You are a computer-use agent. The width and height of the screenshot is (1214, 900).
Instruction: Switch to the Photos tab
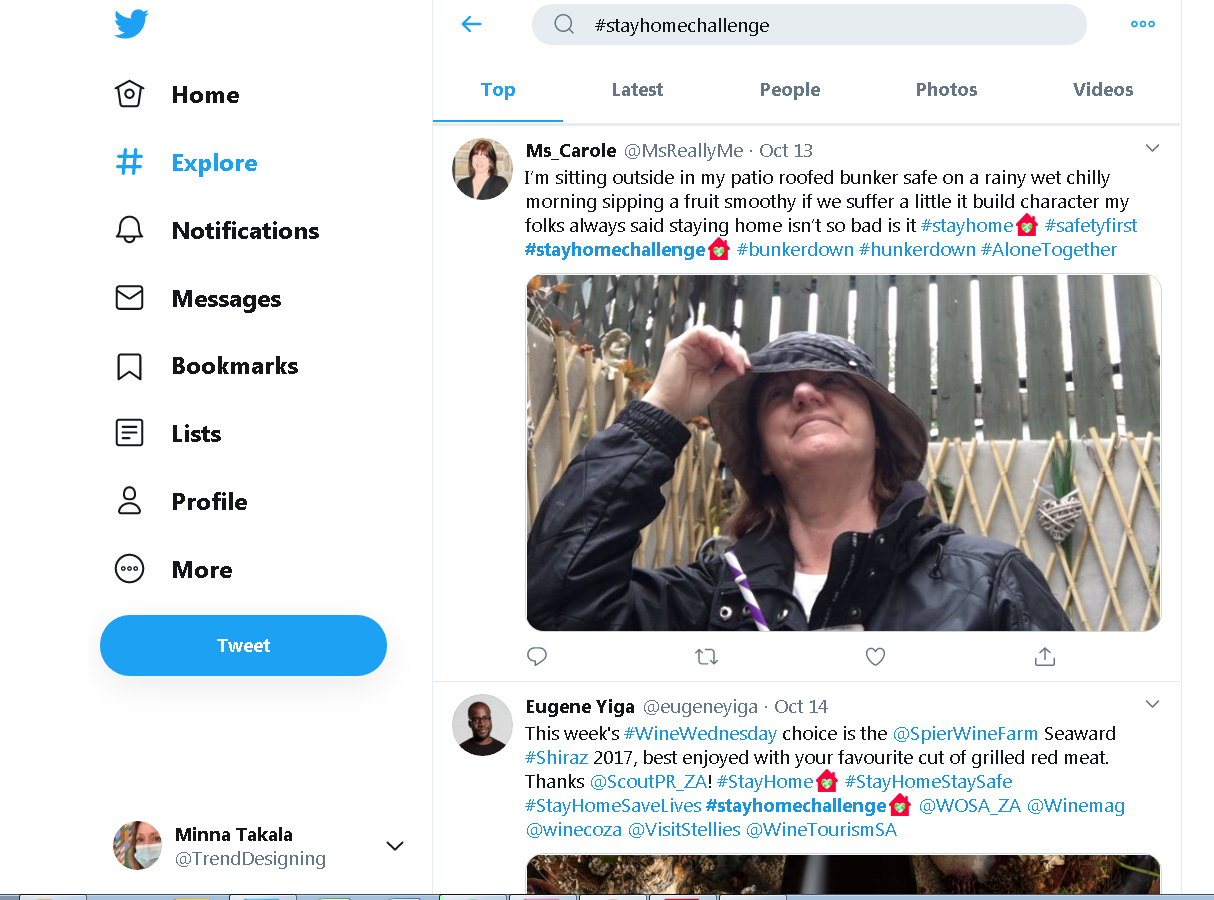click(946, 90)
